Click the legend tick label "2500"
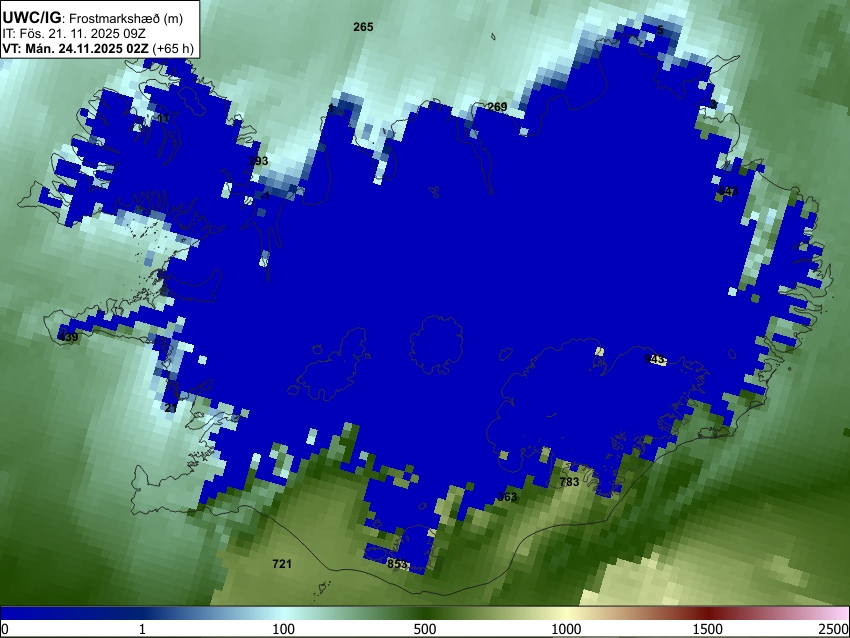Viewport: 850px width, 638px height. coord(834,629)
